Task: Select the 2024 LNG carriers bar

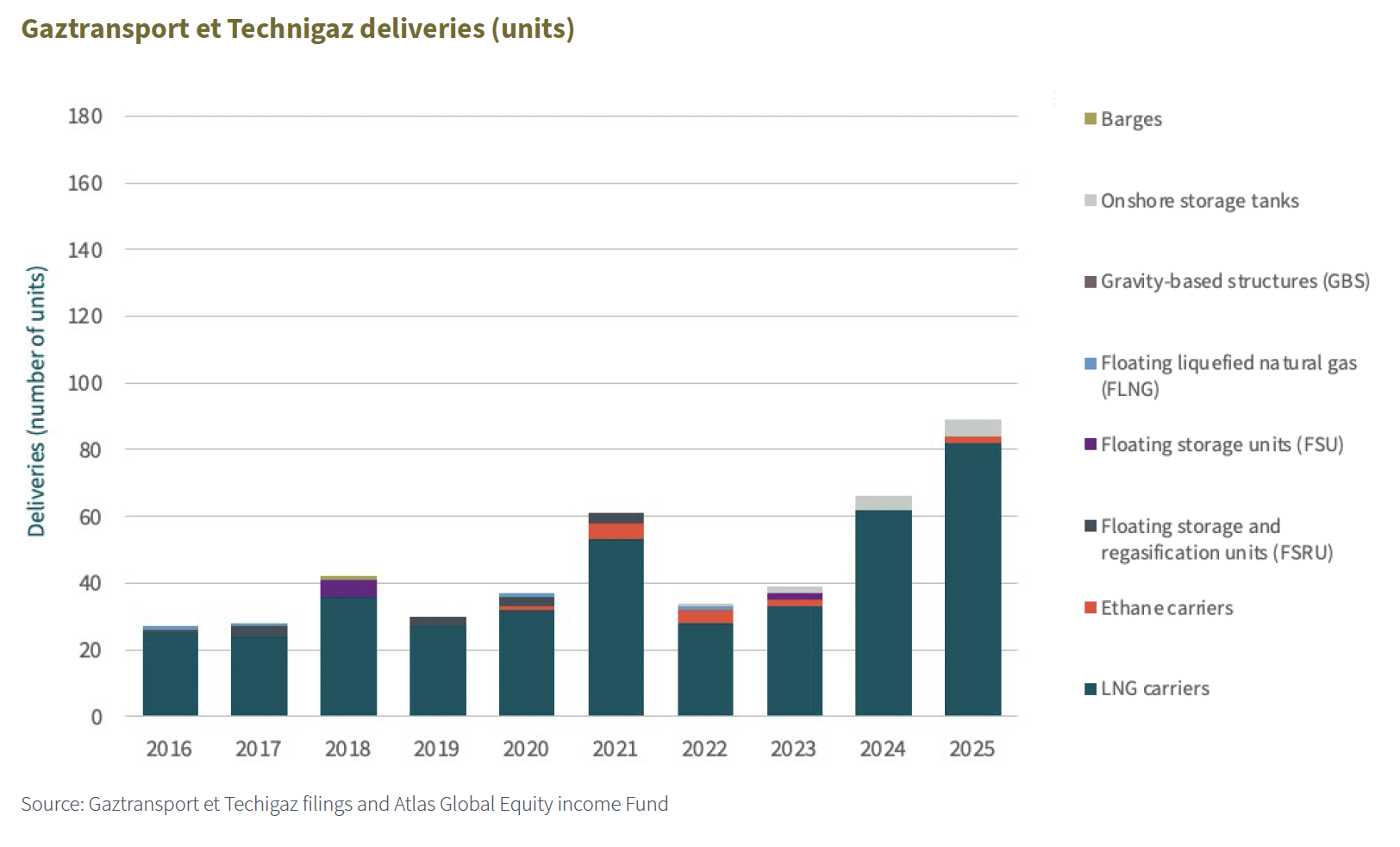Action: (883, 612)
